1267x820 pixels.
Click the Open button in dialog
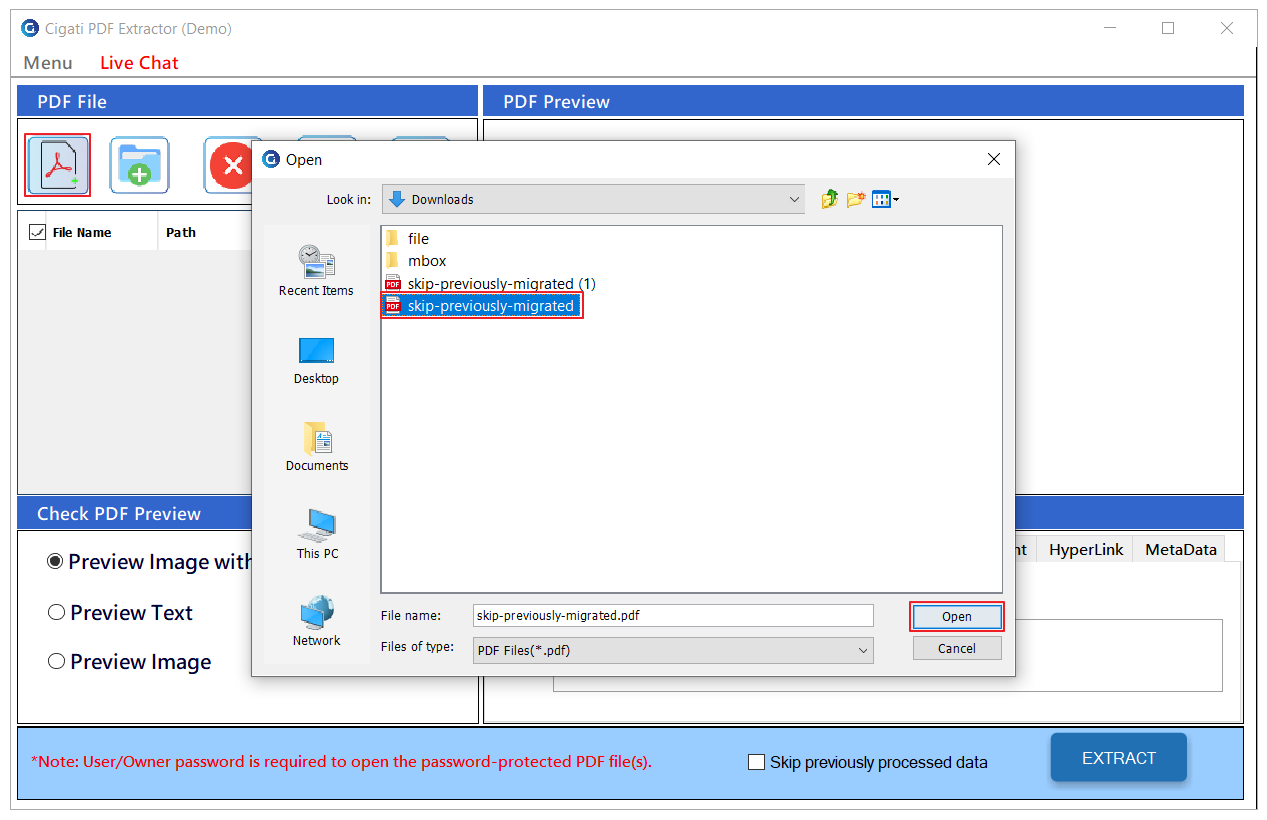click(x=956, y=616)
